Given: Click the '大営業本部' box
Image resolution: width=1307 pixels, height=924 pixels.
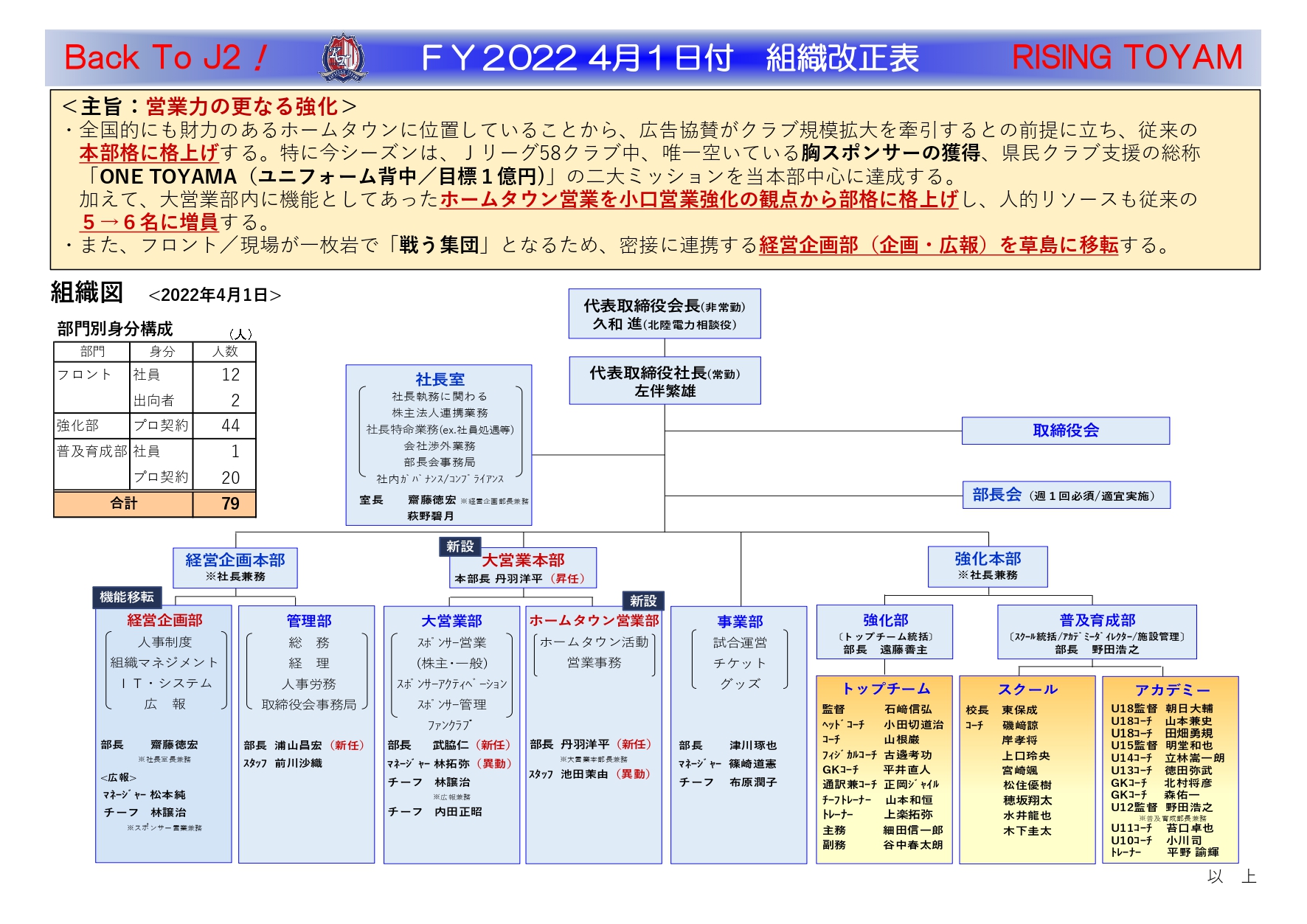Looking at the screenshot, I should pyautogui.click(x=523, y=568).
